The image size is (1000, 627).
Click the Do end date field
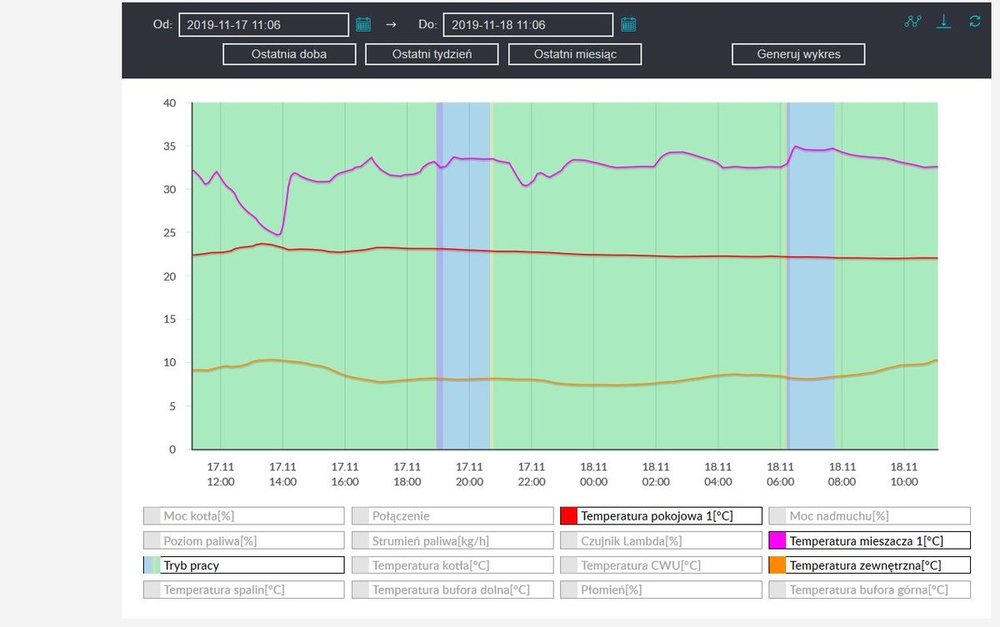527,25
